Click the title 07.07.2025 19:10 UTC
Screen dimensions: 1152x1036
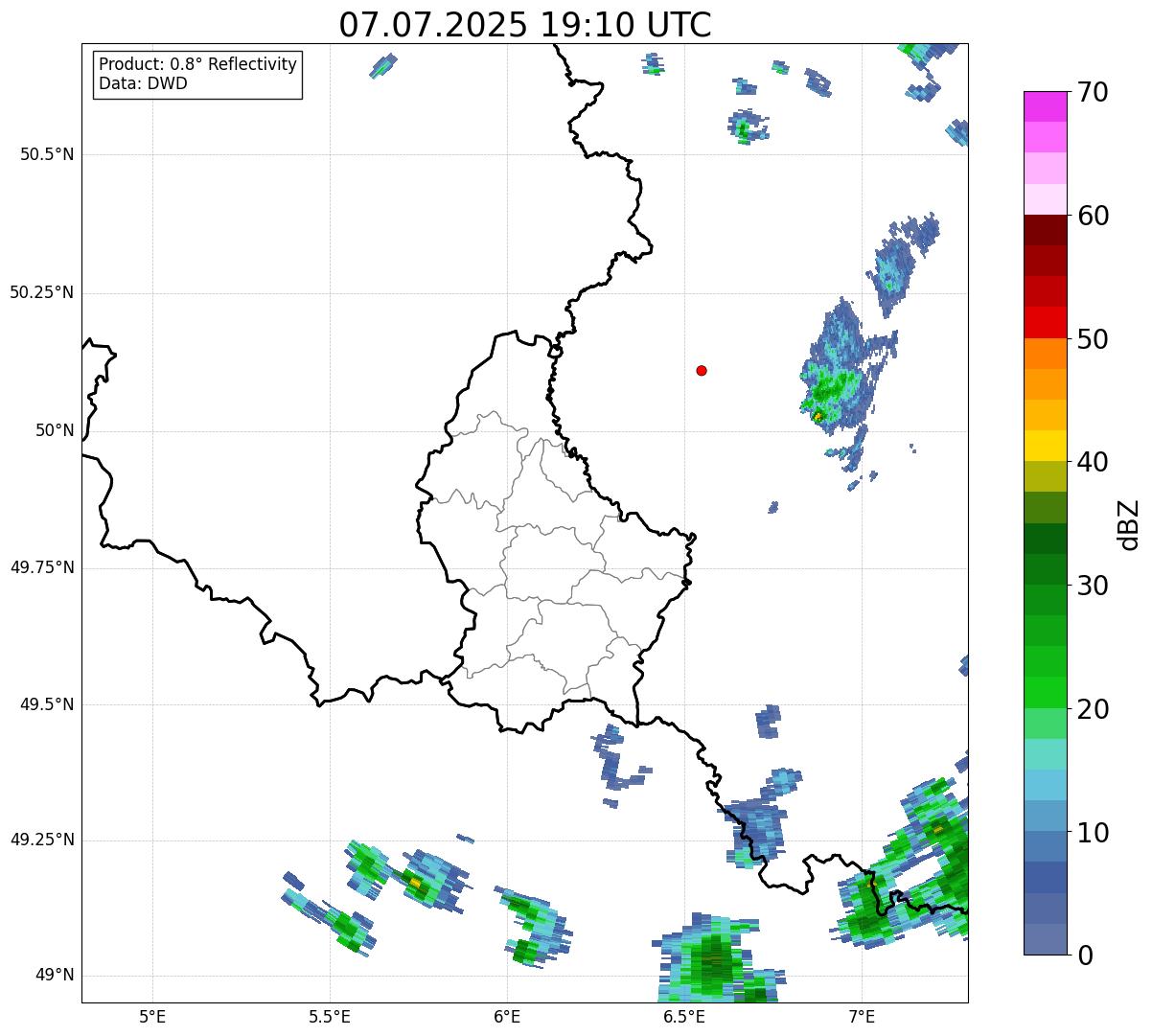525,25
